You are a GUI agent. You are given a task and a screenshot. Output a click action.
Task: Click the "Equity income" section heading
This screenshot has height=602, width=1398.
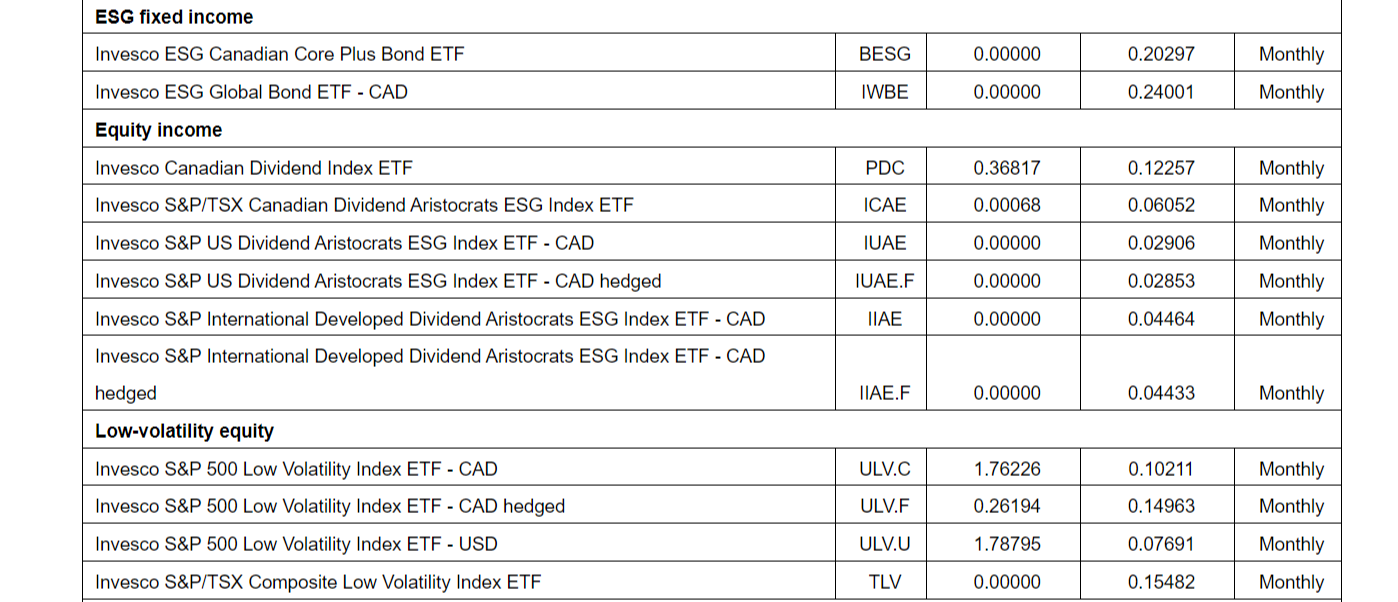point(159,130)
